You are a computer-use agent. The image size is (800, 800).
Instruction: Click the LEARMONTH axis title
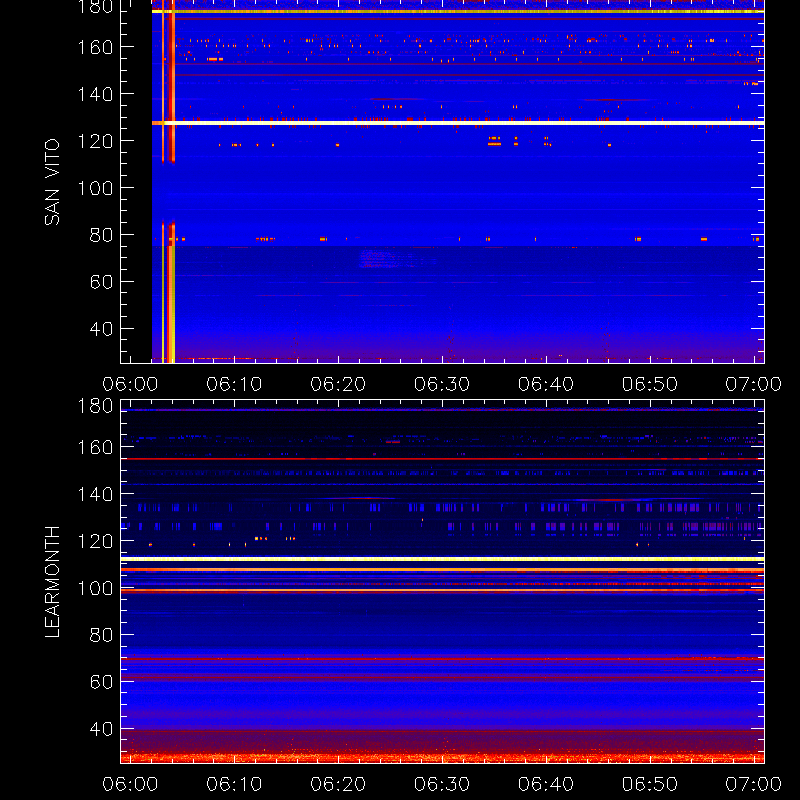click(x=52, y=582)
